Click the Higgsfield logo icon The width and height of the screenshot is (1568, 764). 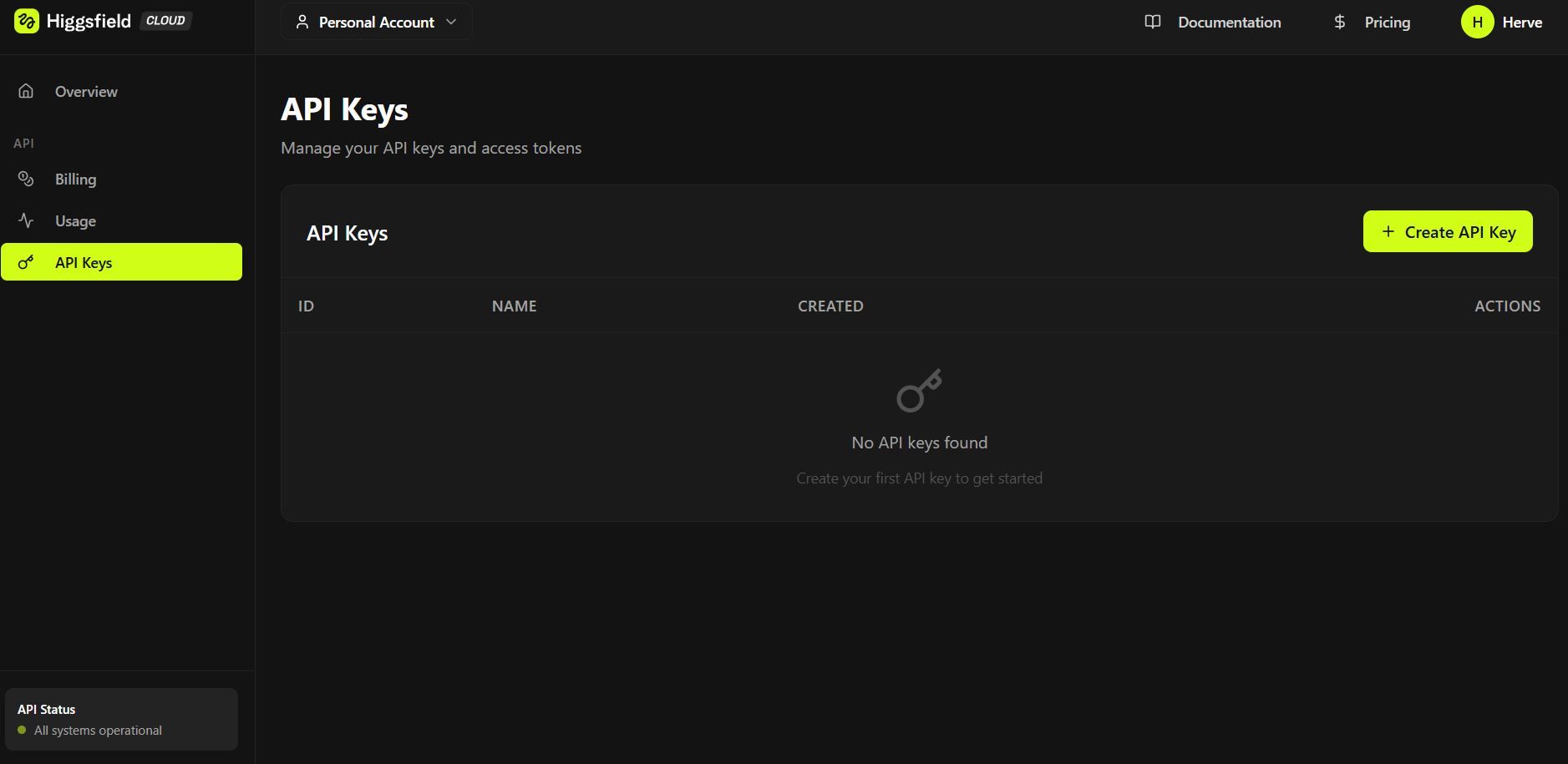click(27, 22)
